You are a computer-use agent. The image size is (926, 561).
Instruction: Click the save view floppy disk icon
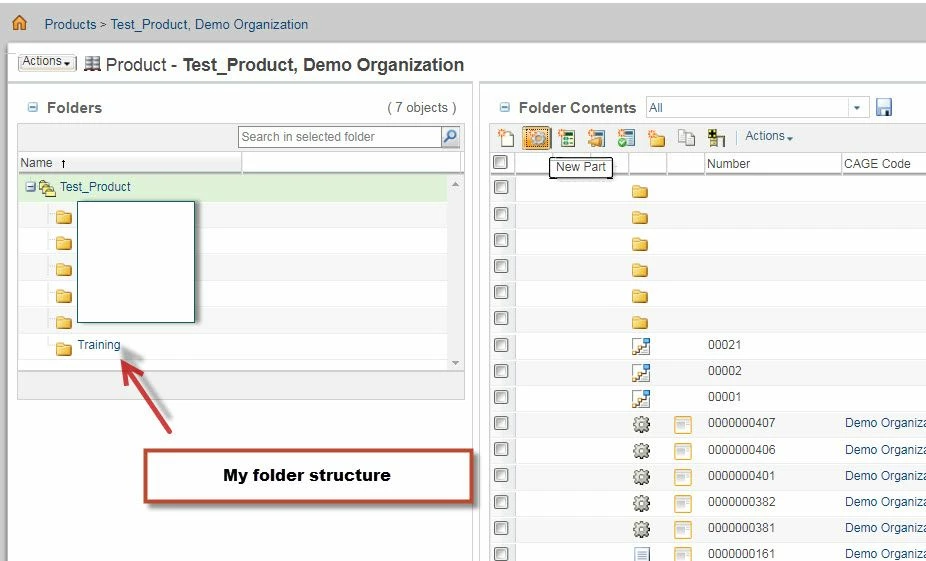coord(883,107)
